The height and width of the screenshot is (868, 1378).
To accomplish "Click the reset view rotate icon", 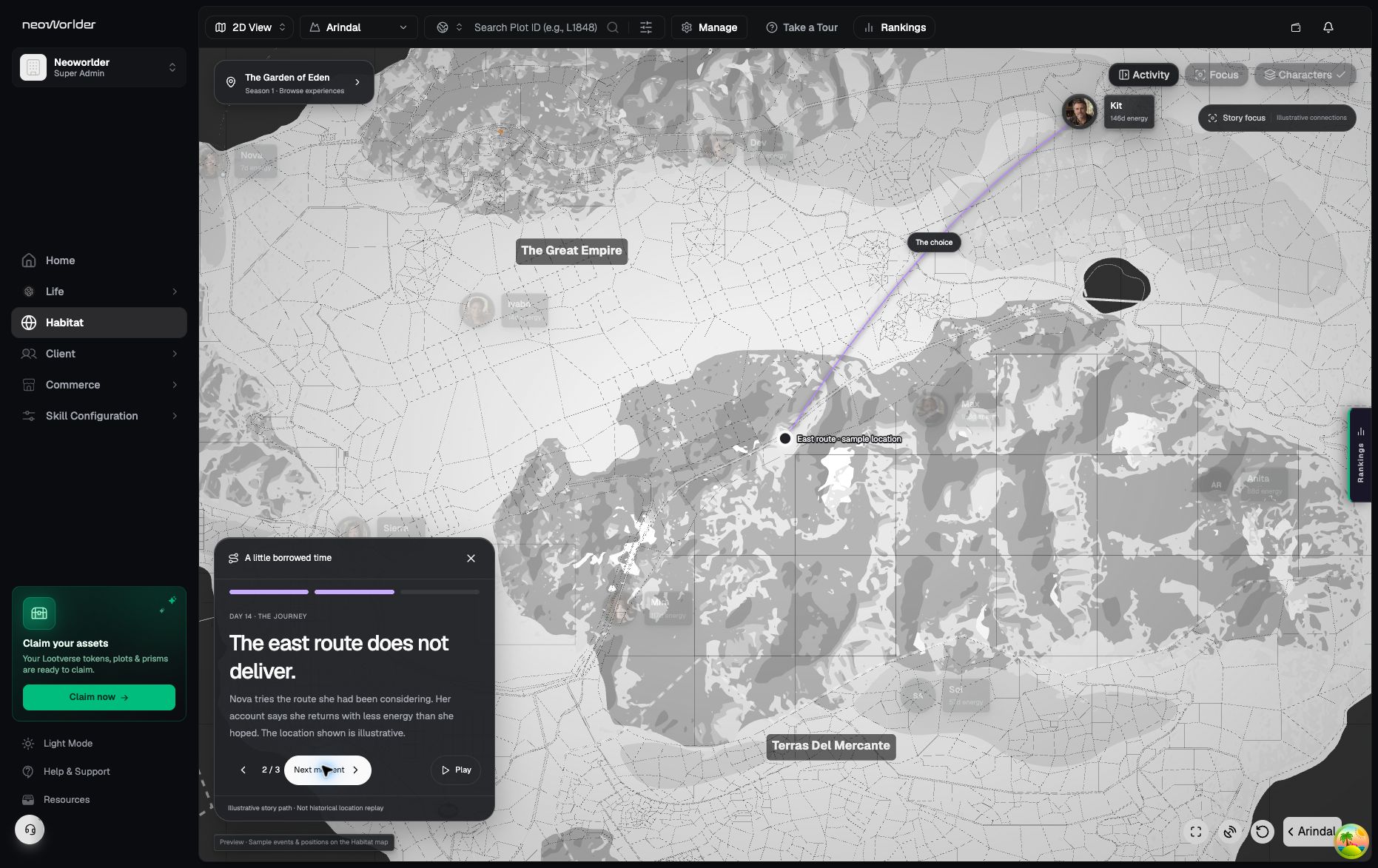I will (1263, 832).
